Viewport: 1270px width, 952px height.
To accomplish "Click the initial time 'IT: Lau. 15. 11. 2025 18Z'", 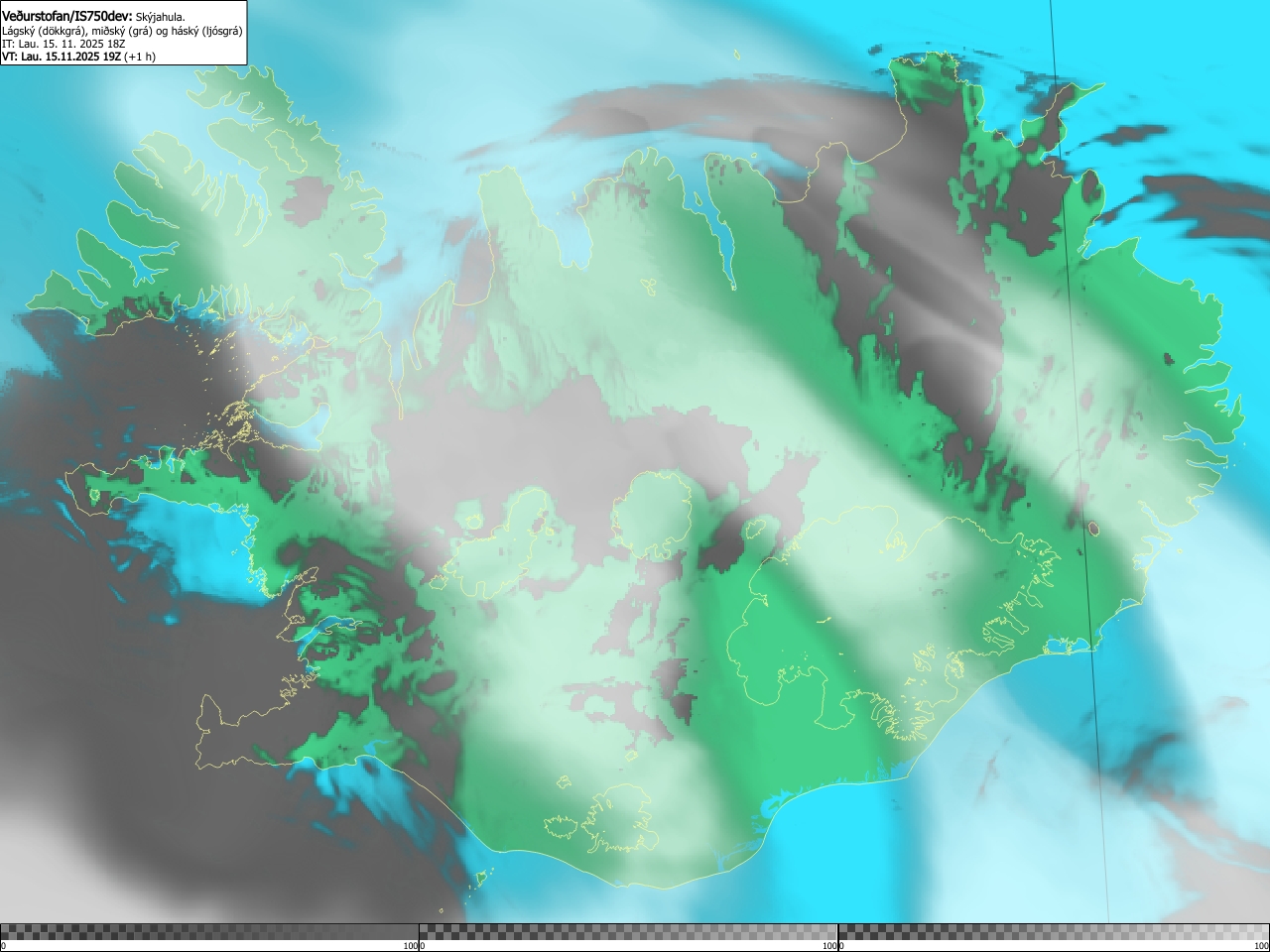I will point(63,44).
